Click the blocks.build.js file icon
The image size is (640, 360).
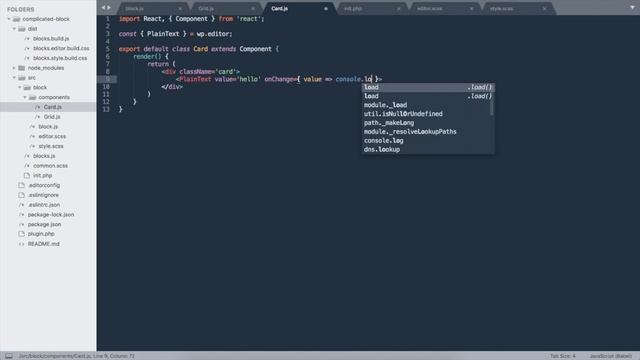[27, 39]
